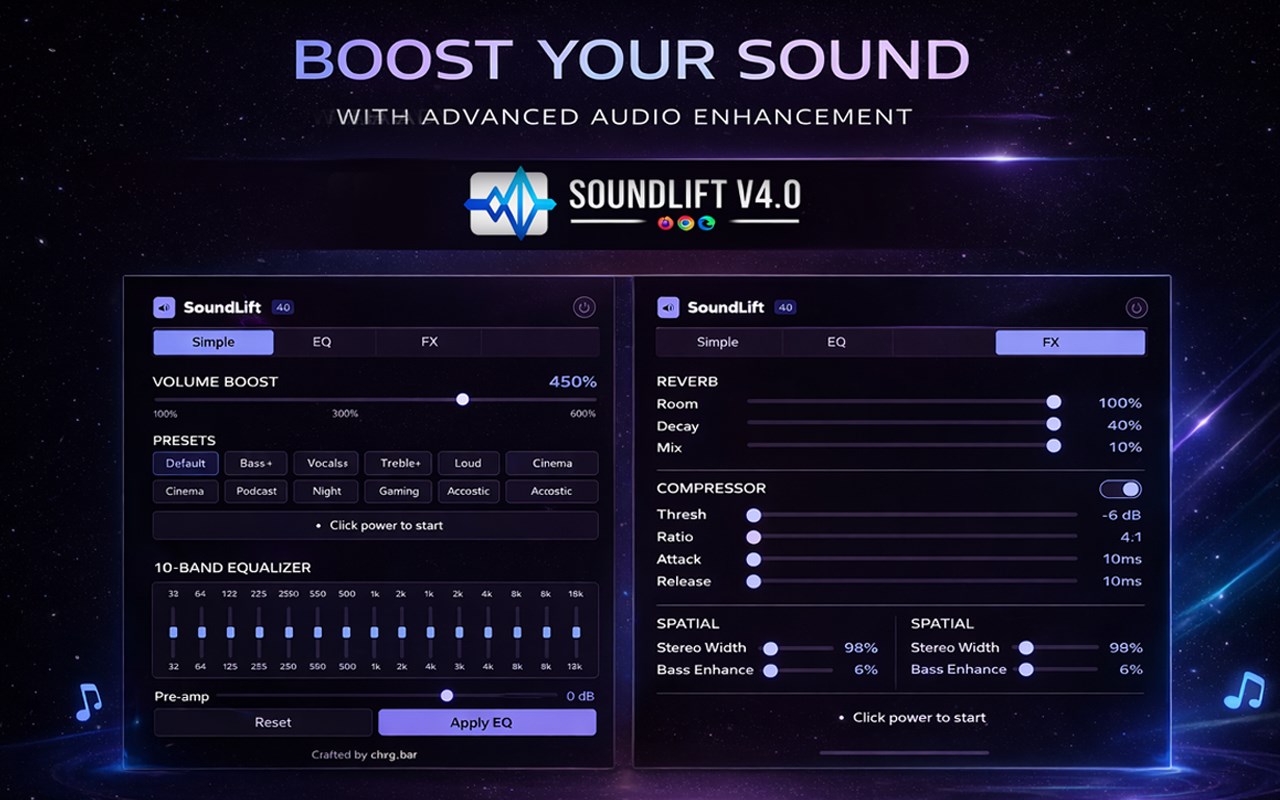Click the 300% mark under the volume slider
Screen dimensions: 1280x800
tap(345, 414)
